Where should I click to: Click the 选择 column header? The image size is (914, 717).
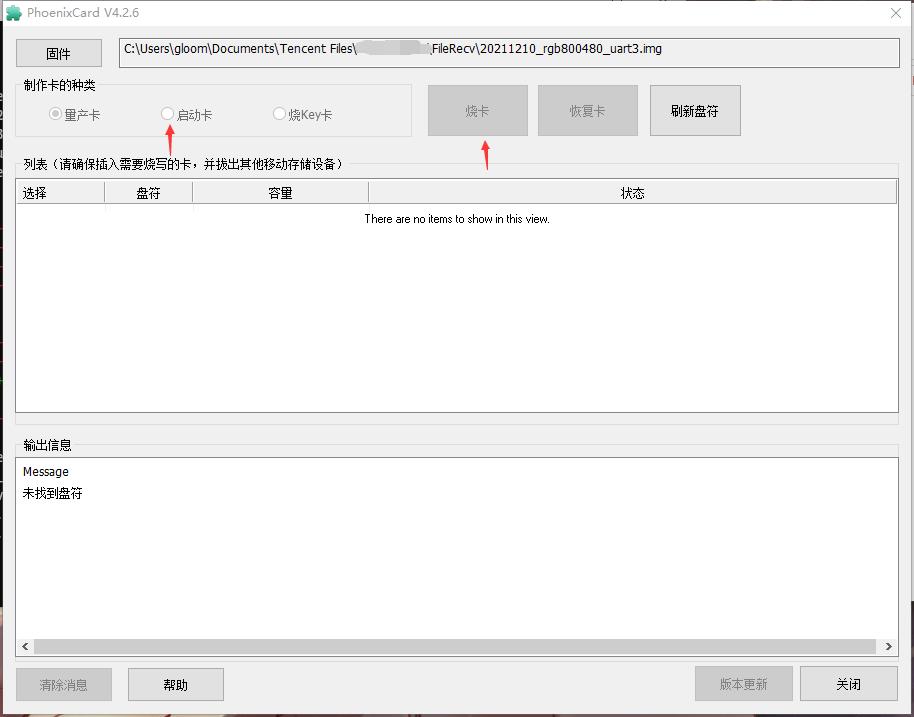[x=60, y=193]
